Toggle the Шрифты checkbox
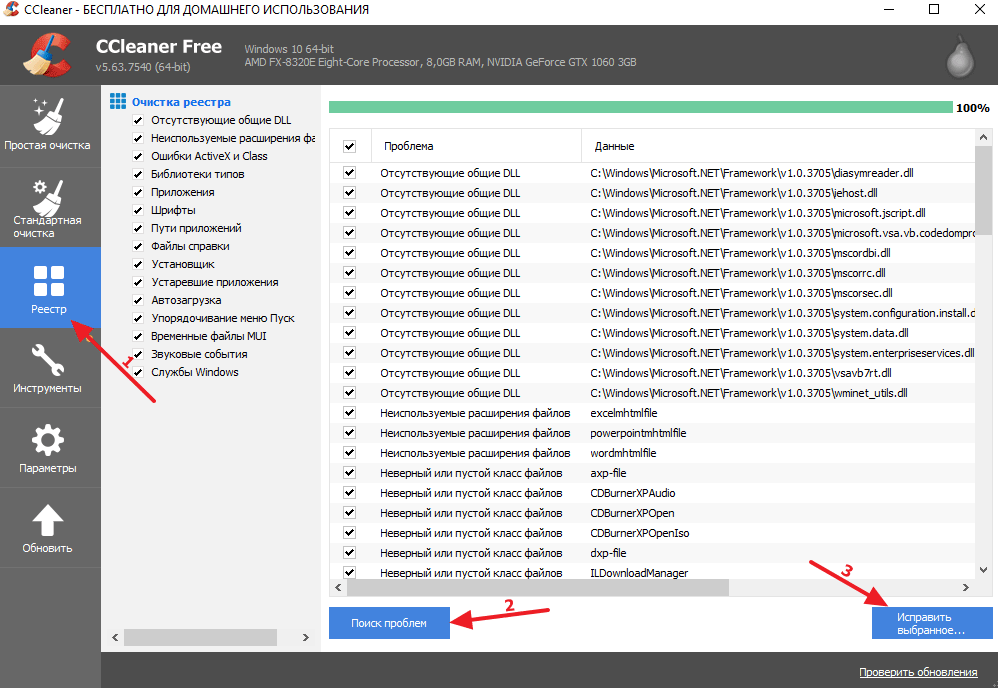 pos(138,210)
